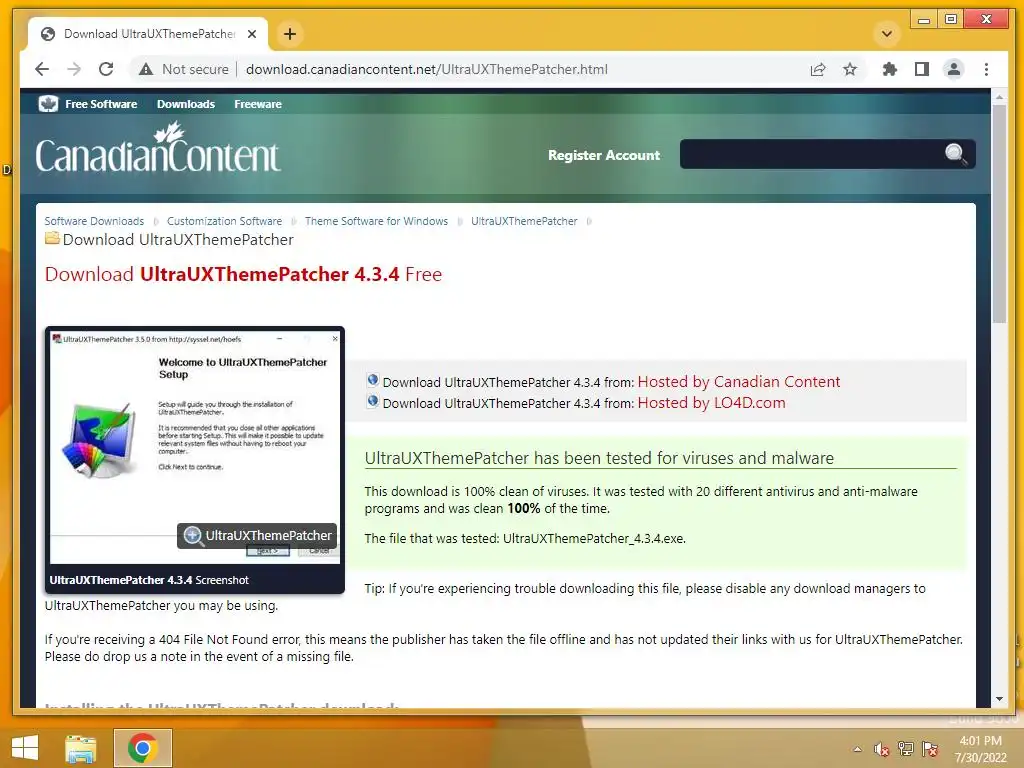Click page scrollbar down arrow
The height and width of the screenshot is (768, 1024).
tap(999, 699)
